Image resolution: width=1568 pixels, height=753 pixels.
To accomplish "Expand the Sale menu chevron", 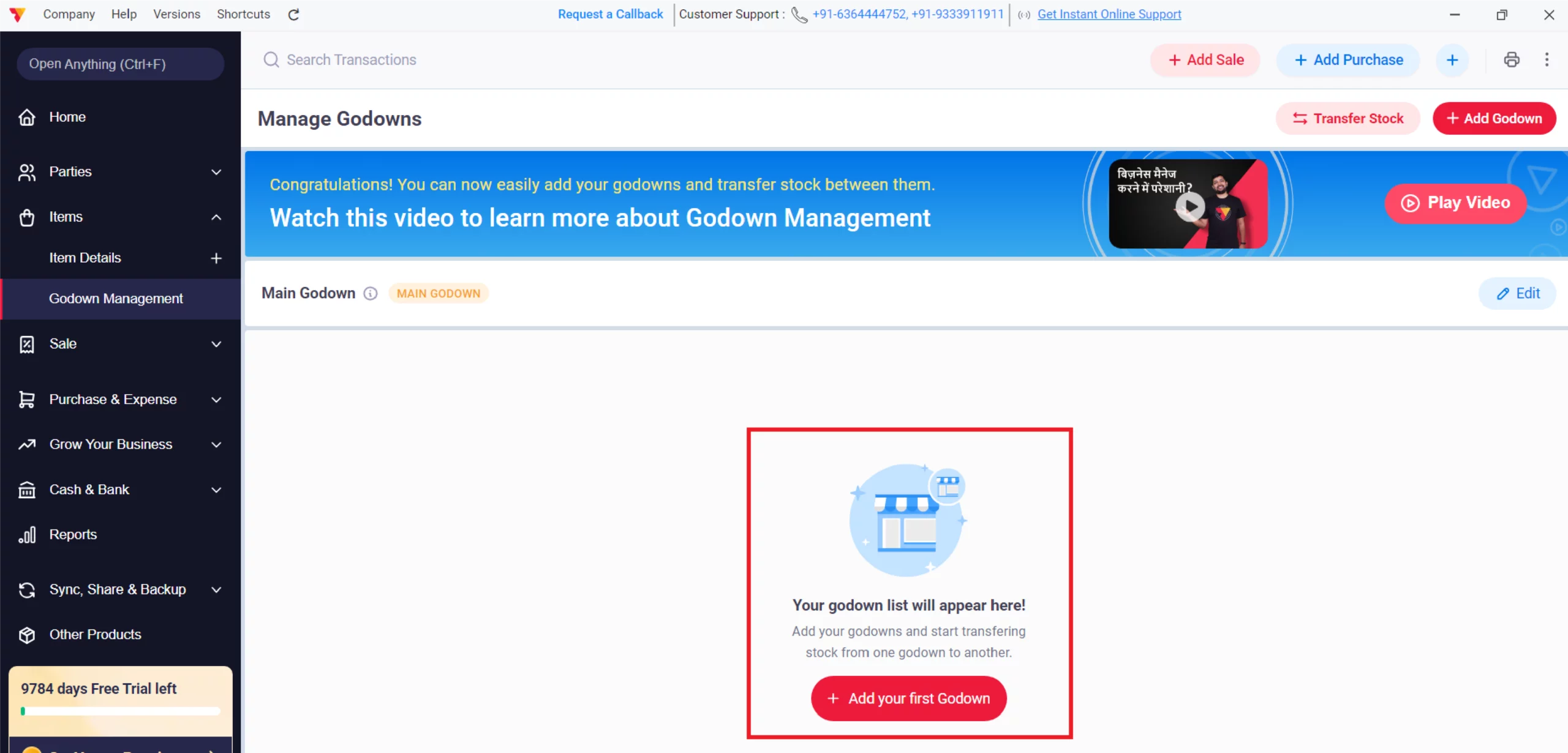I will pyautogui.click(x=216, y=343).
